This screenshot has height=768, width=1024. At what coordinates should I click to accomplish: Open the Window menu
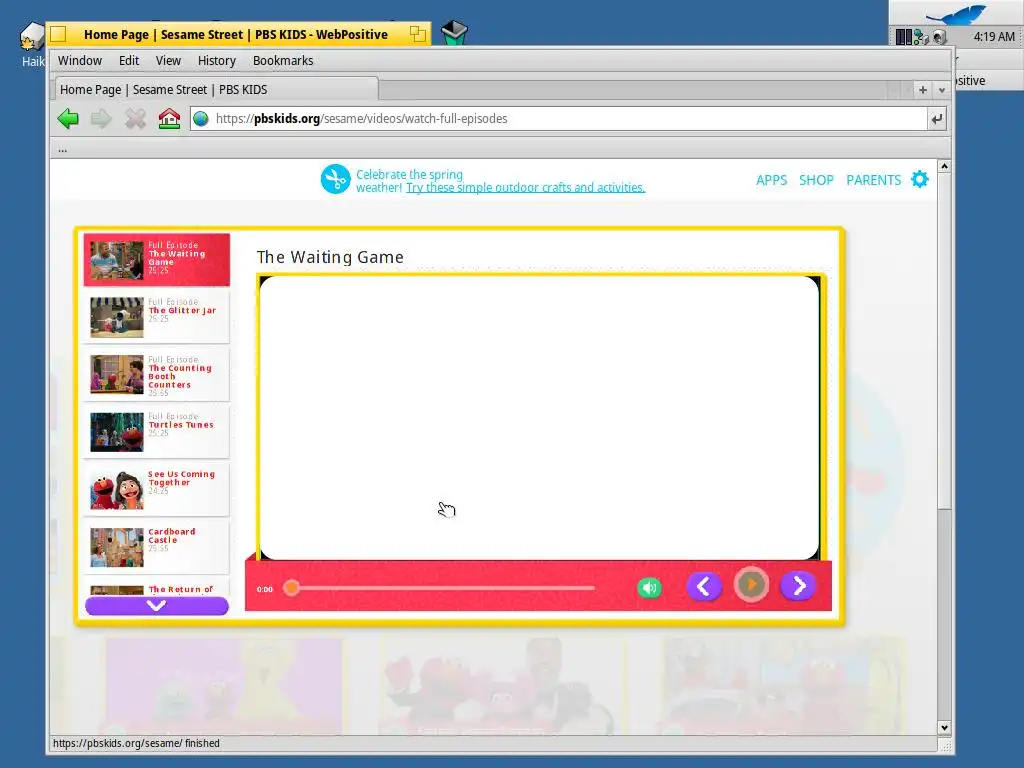pos(80,61)
